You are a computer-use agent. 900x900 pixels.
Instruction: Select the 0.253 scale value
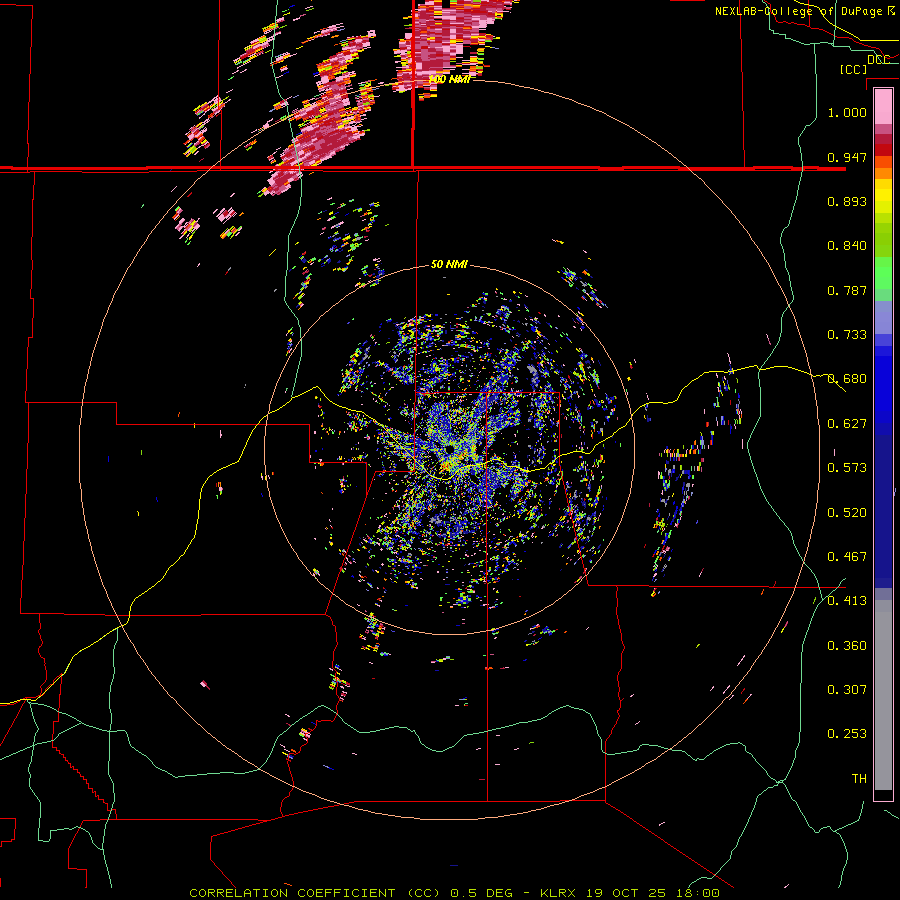click(x=847, y=734)
